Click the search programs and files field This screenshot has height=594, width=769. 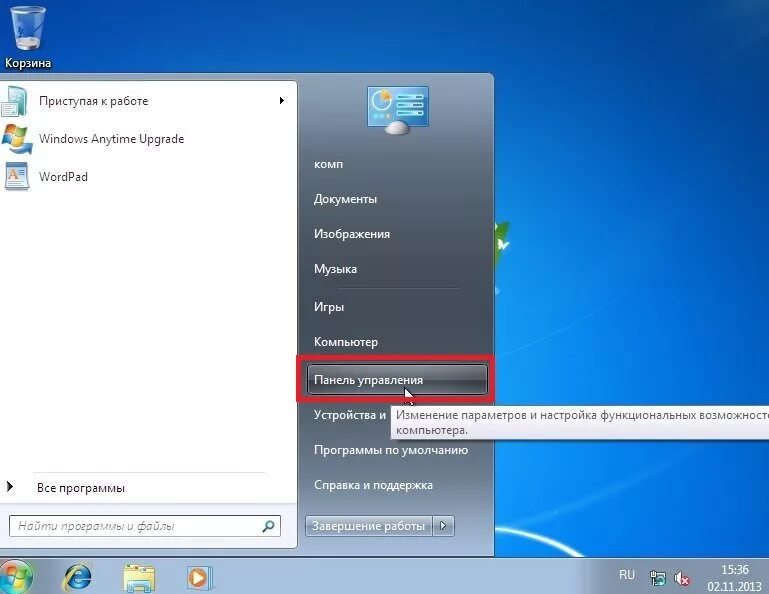pos(145,526)
